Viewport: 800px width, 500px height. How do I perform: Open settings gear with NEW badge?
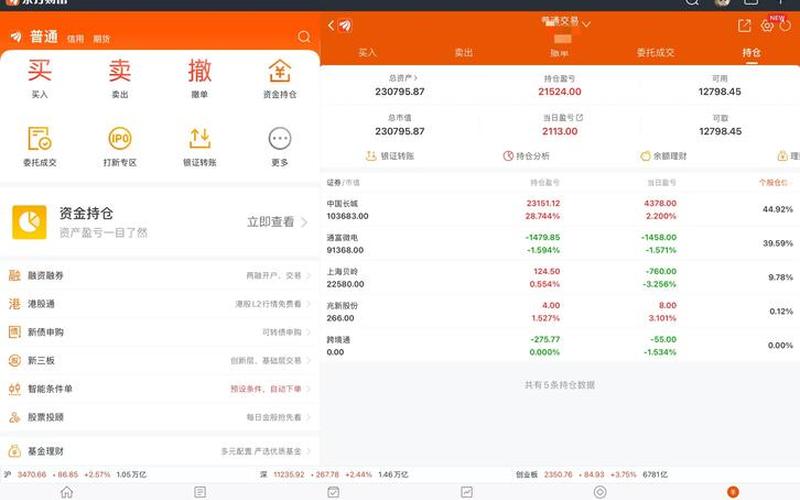(x=767, y=25)
